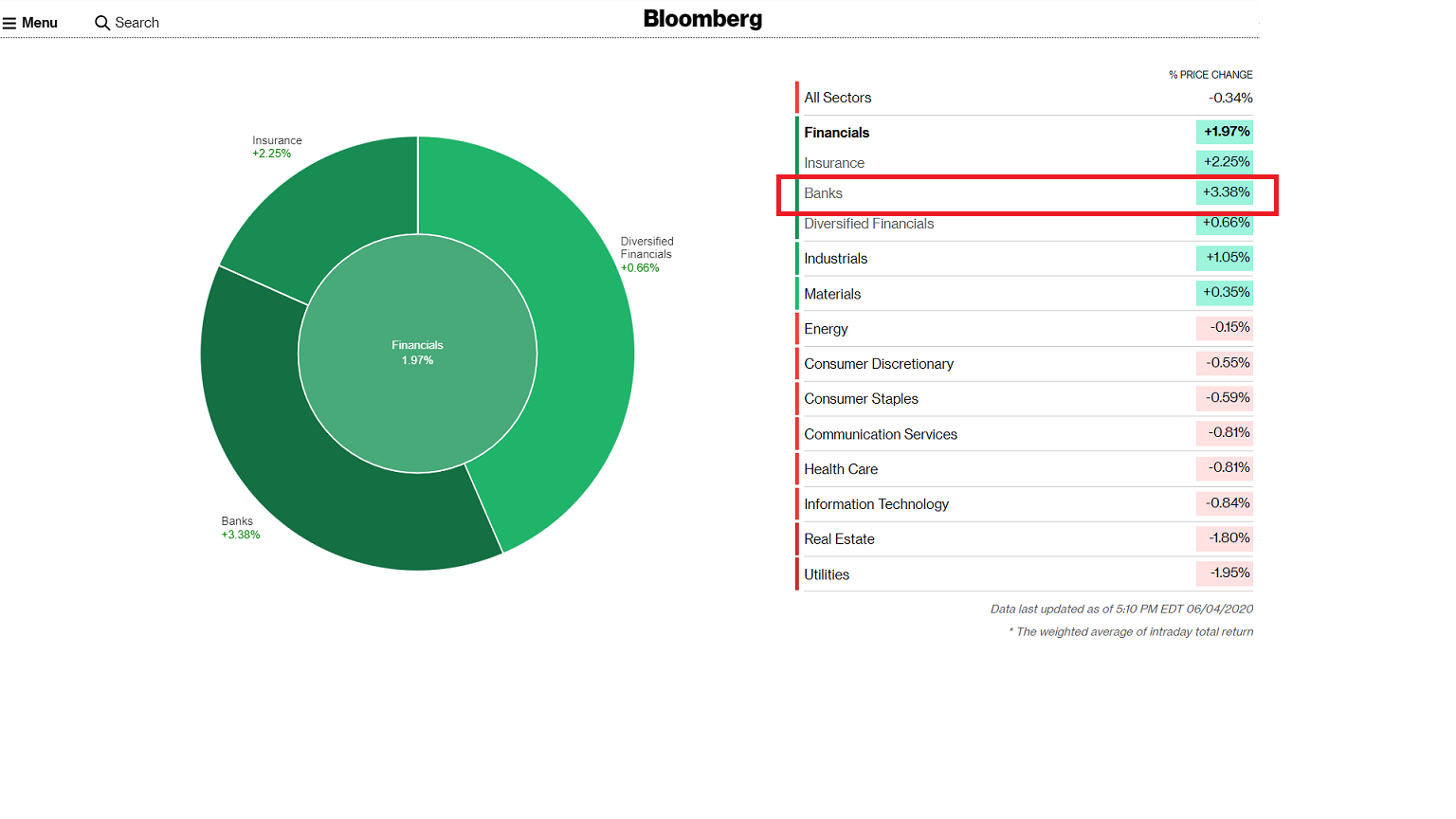Expand the Consumer Discretionary sector row
Image resolution: width=1456 pixels, height=819 pixels.
click(1024, 364)
